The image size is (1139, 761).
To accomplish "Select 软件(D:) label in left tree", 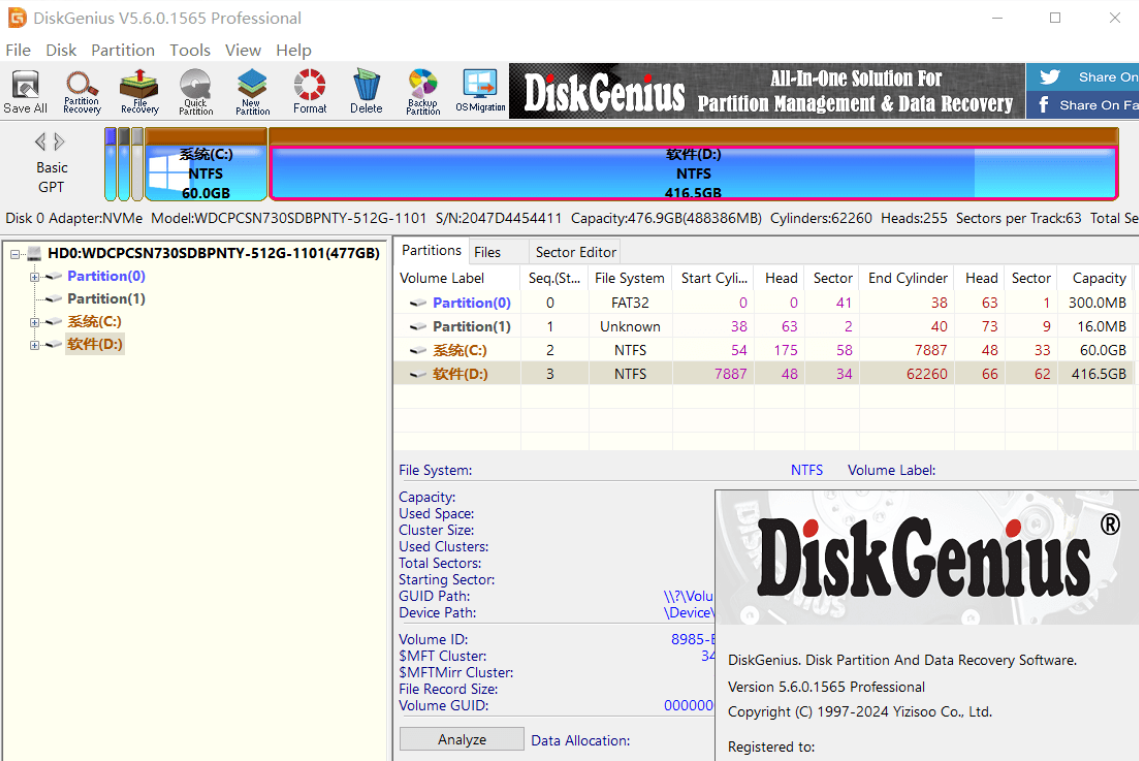I will pos(95,344).
